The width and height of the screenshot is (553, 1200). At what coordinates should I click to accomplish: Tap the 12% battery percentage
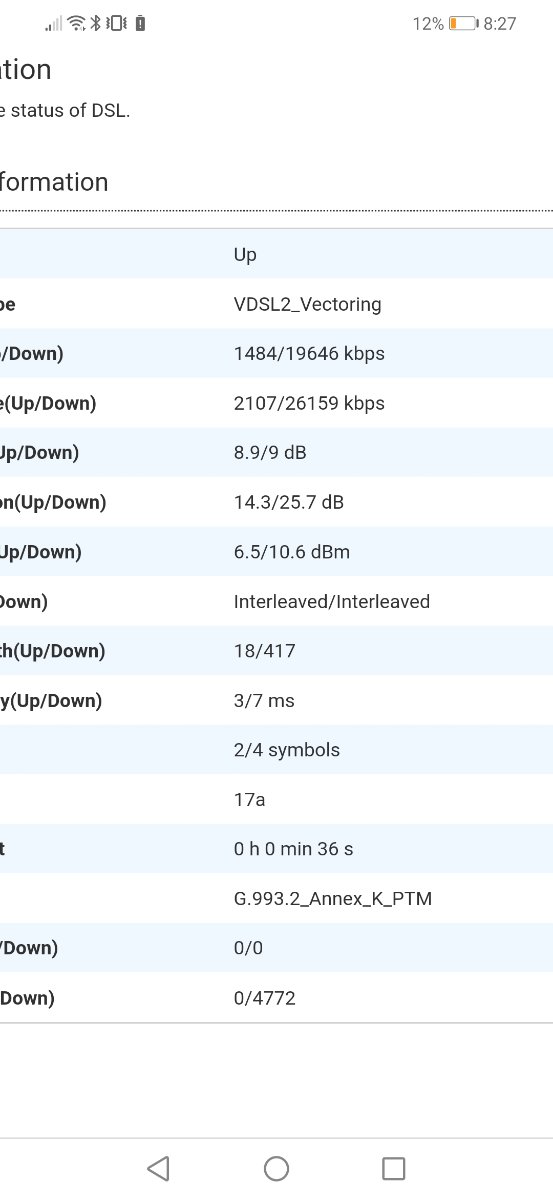pyautogui.click(x=428, y=23)
